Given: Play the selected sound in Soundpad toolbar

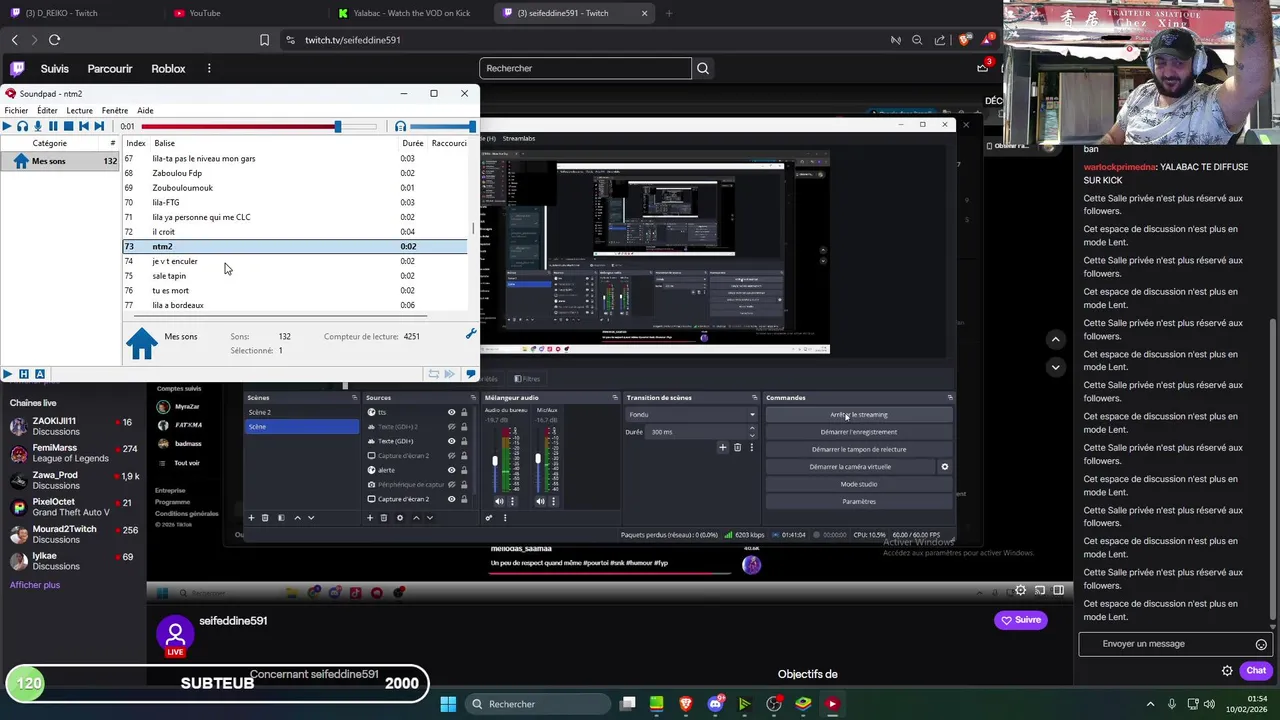Looking at the screenshot, I should [7, 126].
